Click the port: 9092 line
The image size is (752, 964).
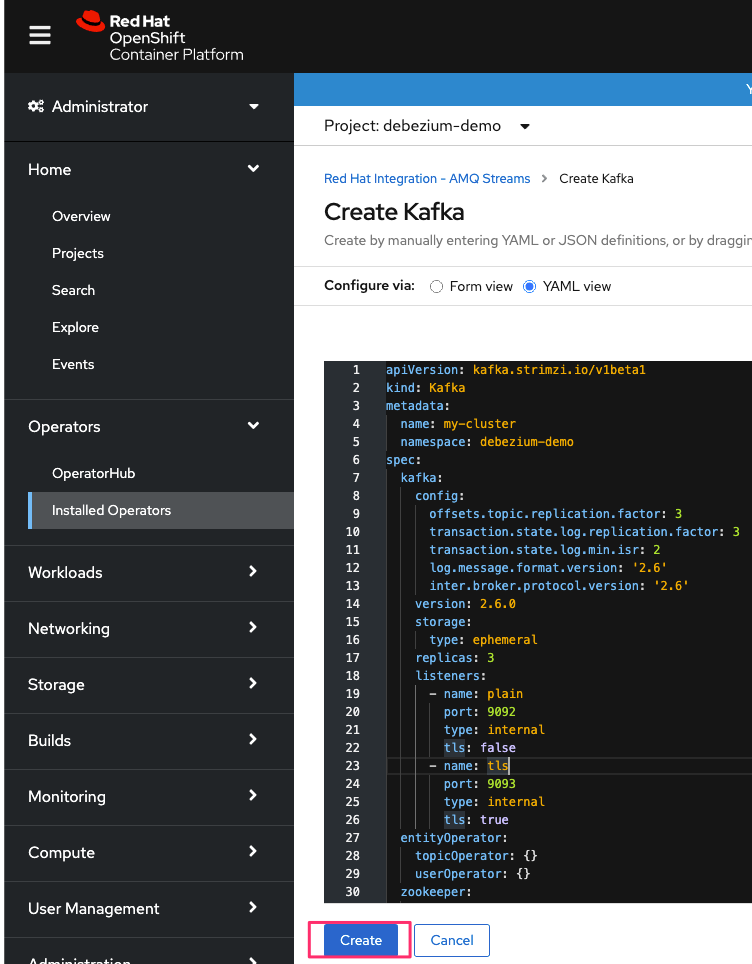(x=480, y=711)
